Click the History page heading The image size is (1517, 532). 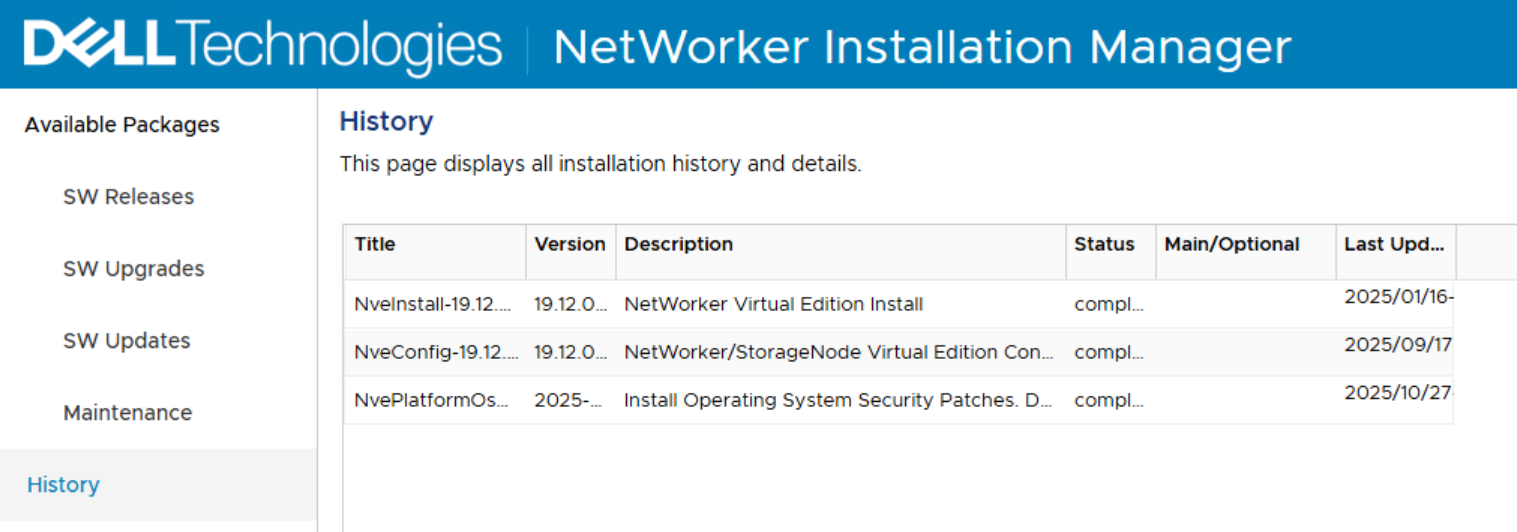tap(386, 122)
